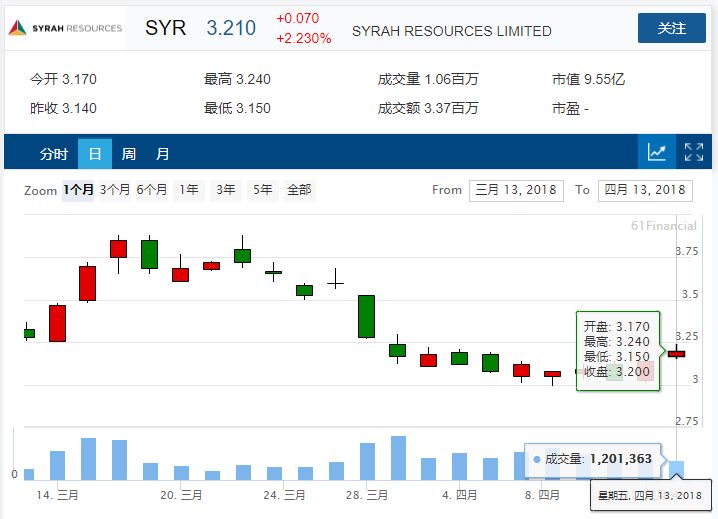Click 今开 3.170 value
Image resolution: width=718 pixels, height=519 pixels.
pos(63,79)
